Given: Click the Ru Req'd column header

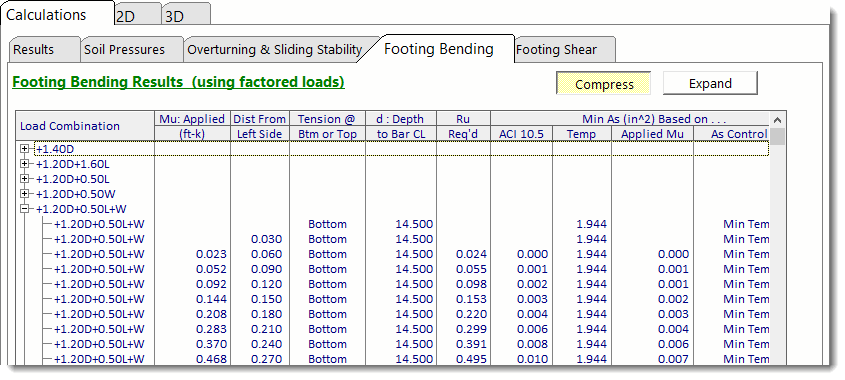Looking at the screenshot, I should coord(463,126).
